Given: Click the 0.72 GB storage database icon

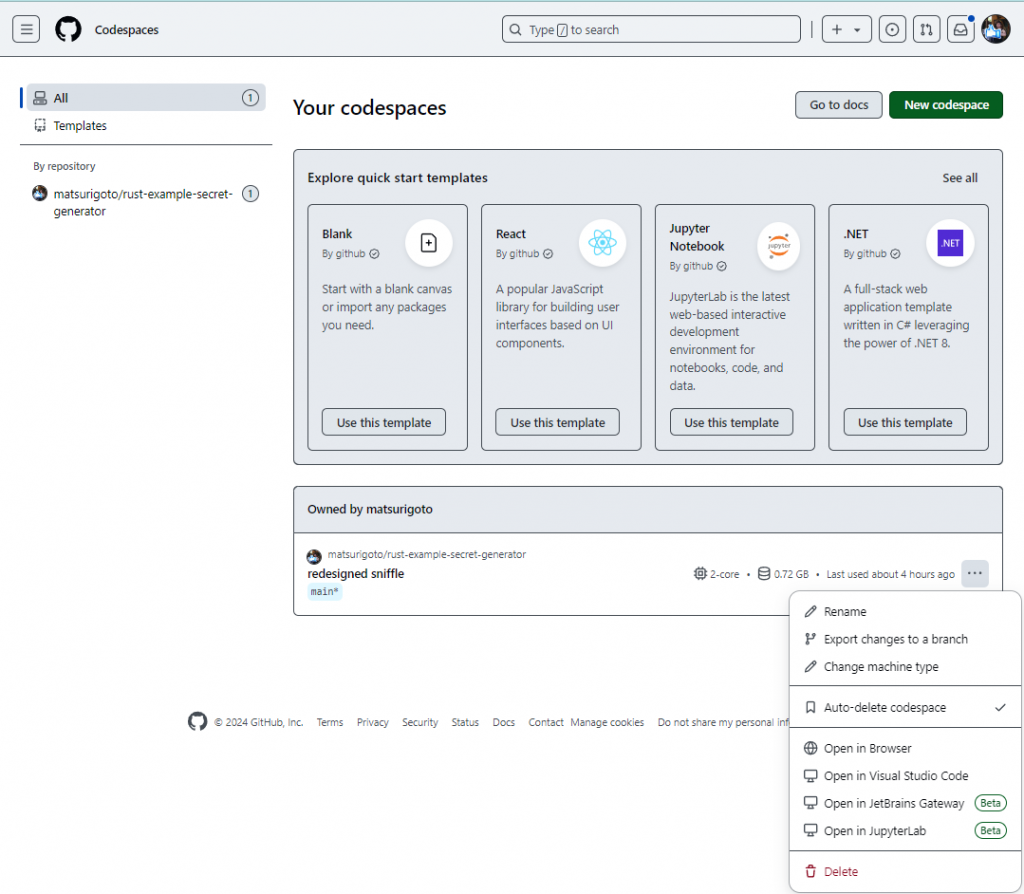Looking at the screenshot, I should 763,573.
